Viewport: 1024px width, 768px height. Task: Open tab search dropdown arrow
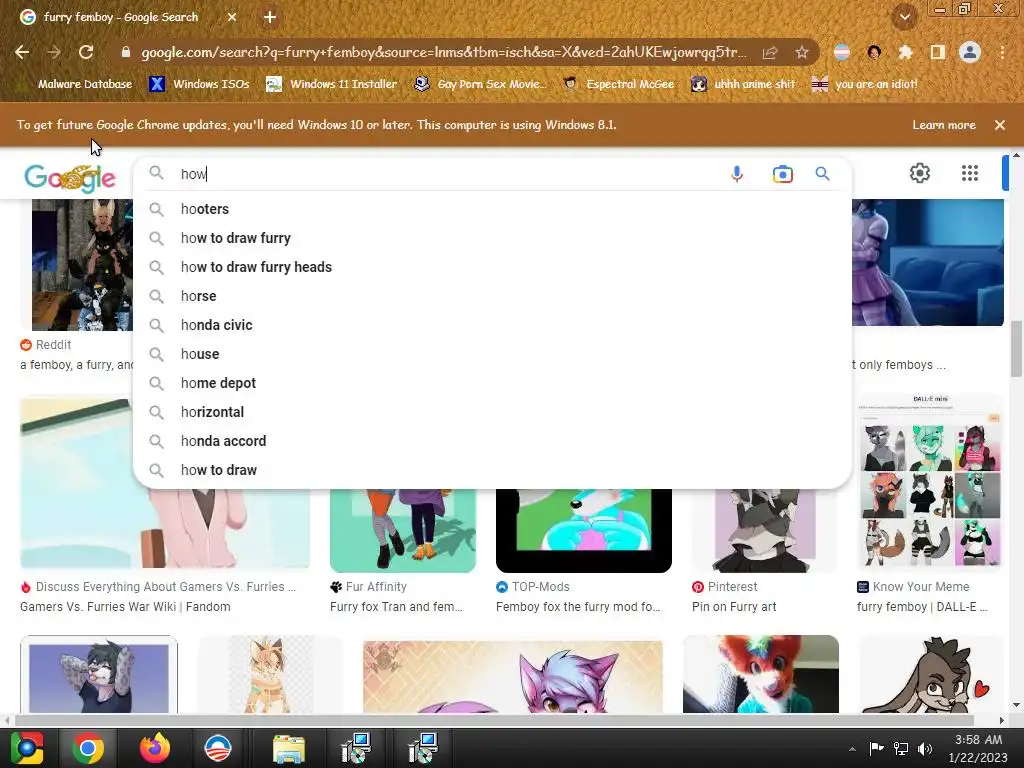[904, 17]
